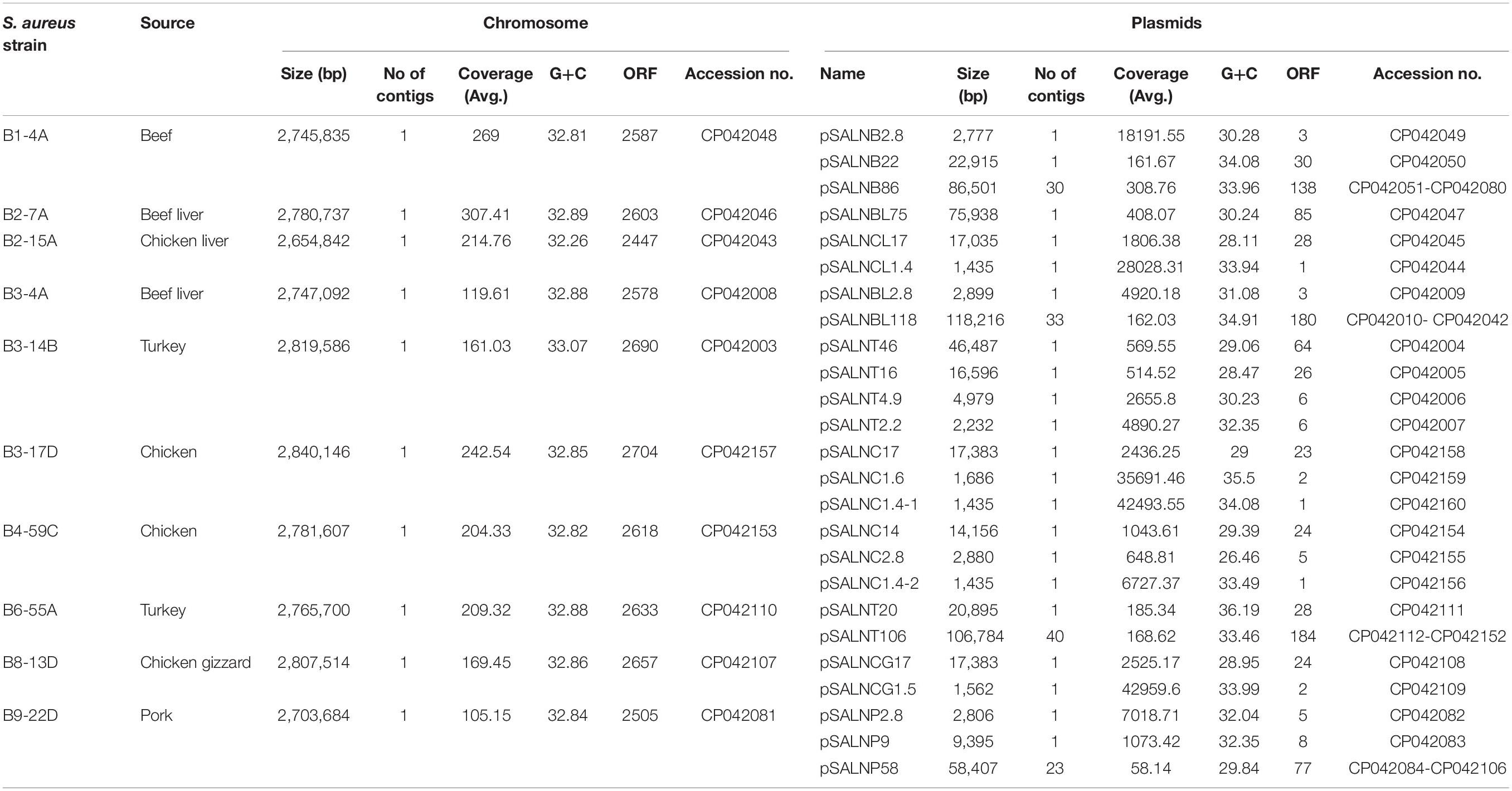The height and width of the screenshot is (791, 1512).
Task: Click the Plasmids group header
Action: (1166, 23)
